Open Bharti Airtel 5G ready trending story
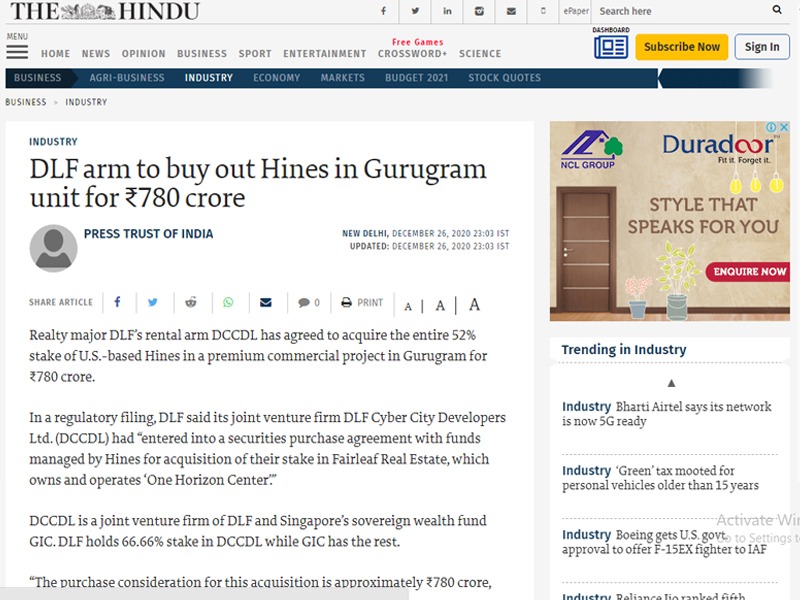 click(x=667, y=414)
